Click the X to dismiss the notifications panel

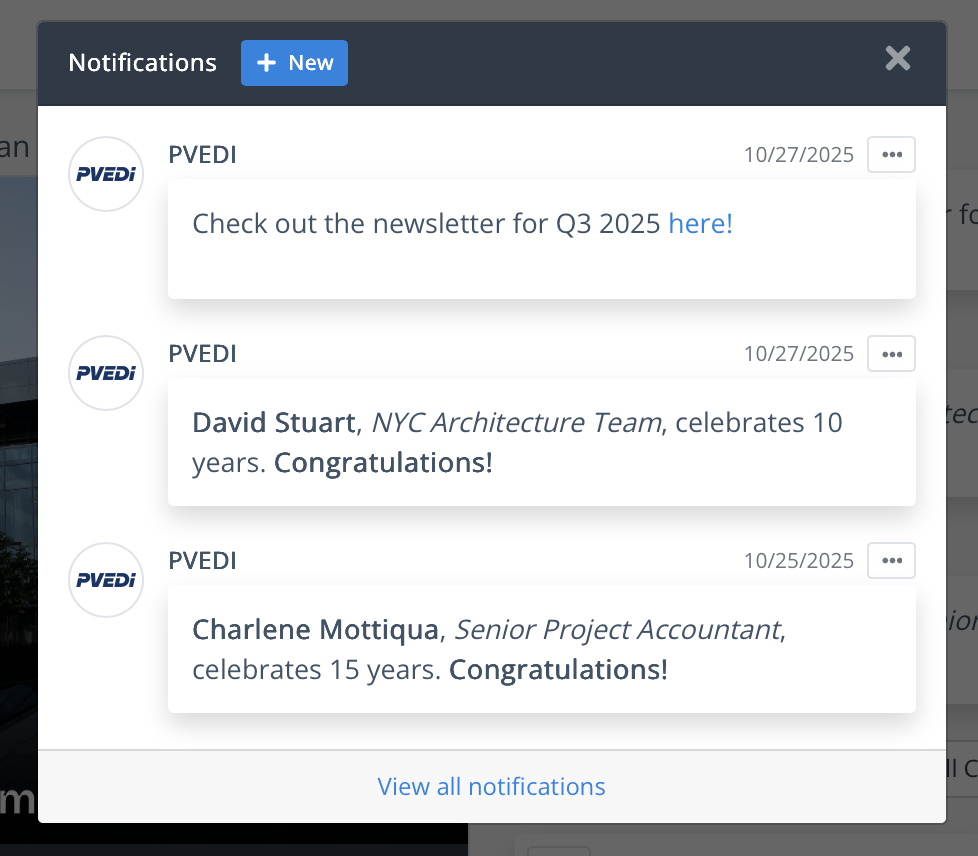click(x=897, y=58)
